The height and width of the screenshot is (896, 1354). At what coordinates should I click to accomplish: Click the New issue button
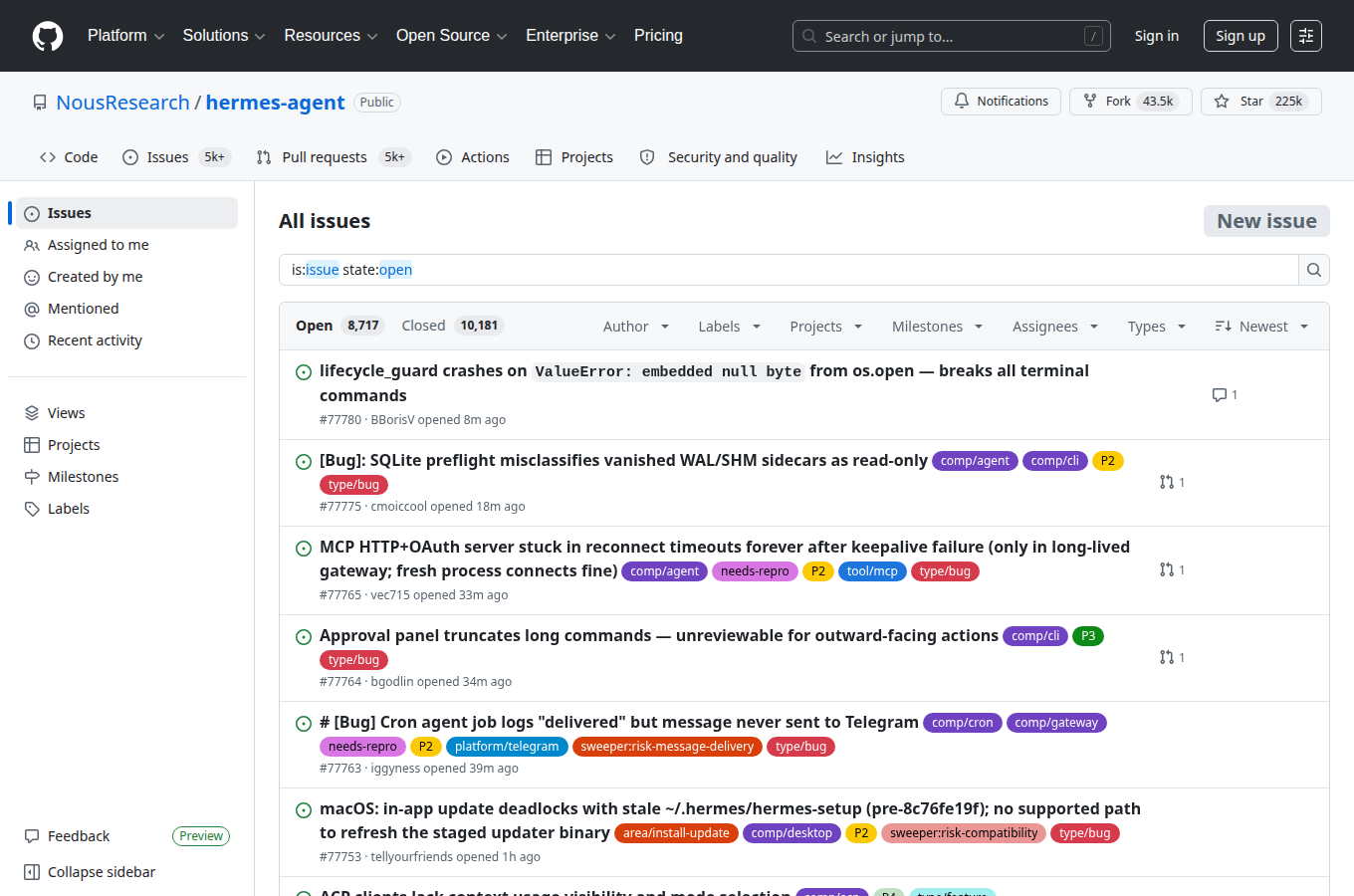1266,221
